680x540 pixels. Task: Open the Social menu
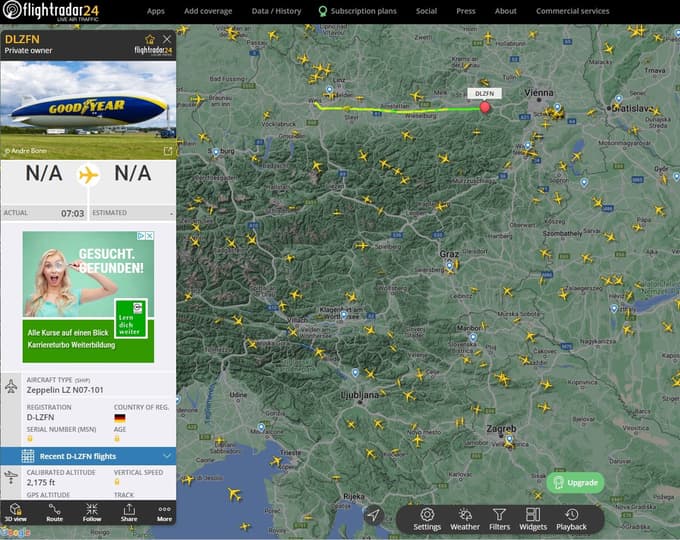[x=426, y=11]
